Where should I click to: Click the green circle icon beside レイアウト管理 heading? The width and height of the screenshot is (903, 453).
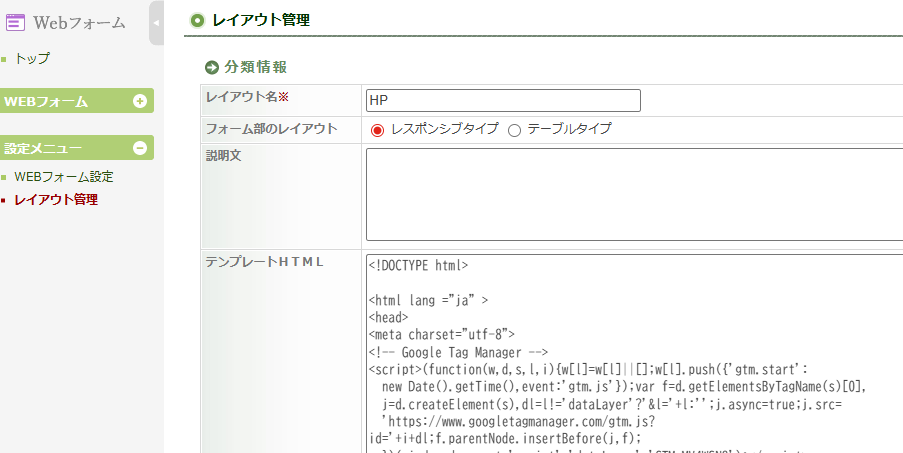tap(197, 20)
